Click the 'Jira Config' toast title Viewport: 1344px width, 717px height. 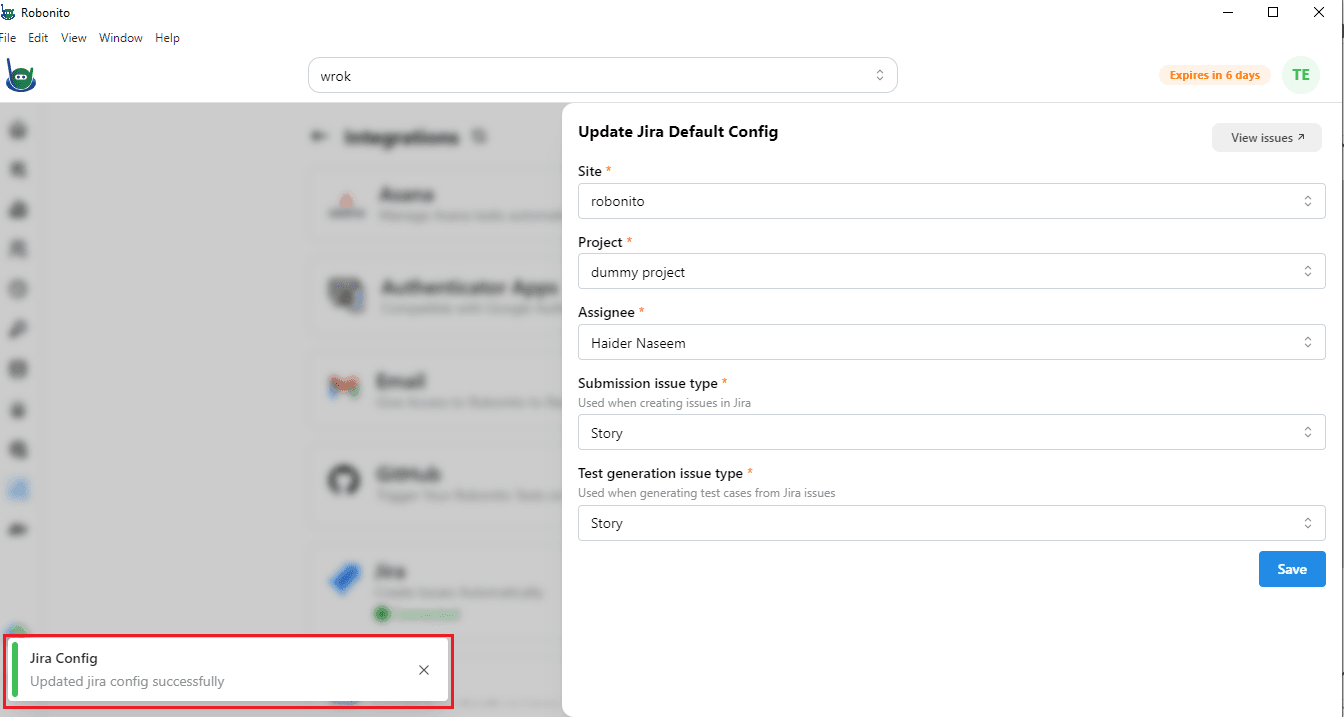(x=64, y=658)
